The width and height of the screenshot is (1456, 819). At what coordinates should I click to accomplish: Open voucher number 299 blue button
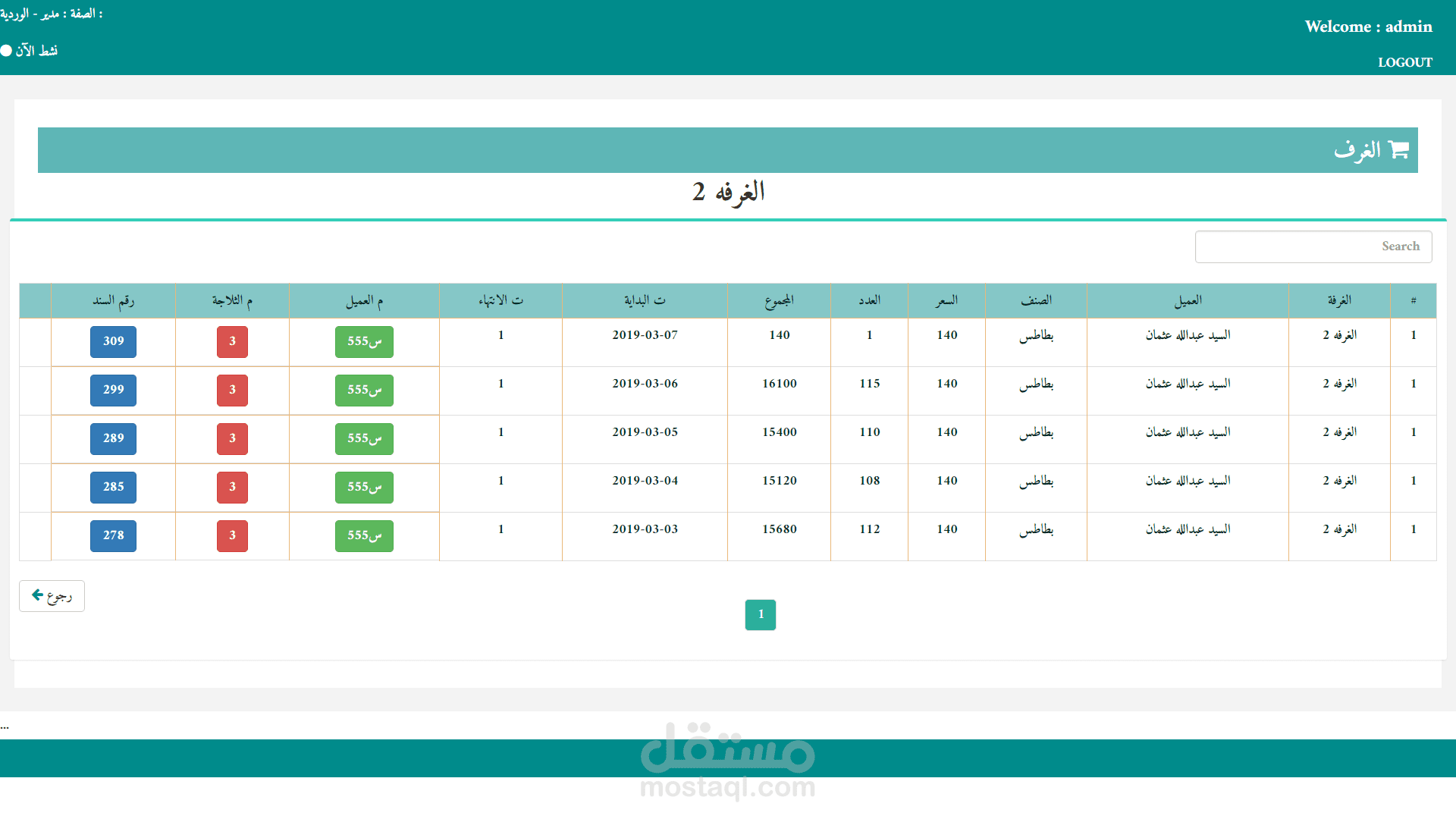[113, 390]
